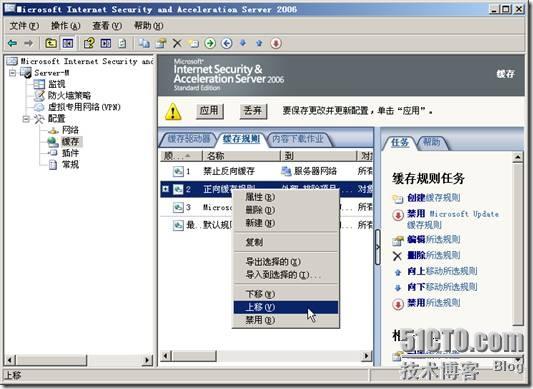Choose 删除(D) in the context menu
The image size is (533, 389).
[286, 210]
